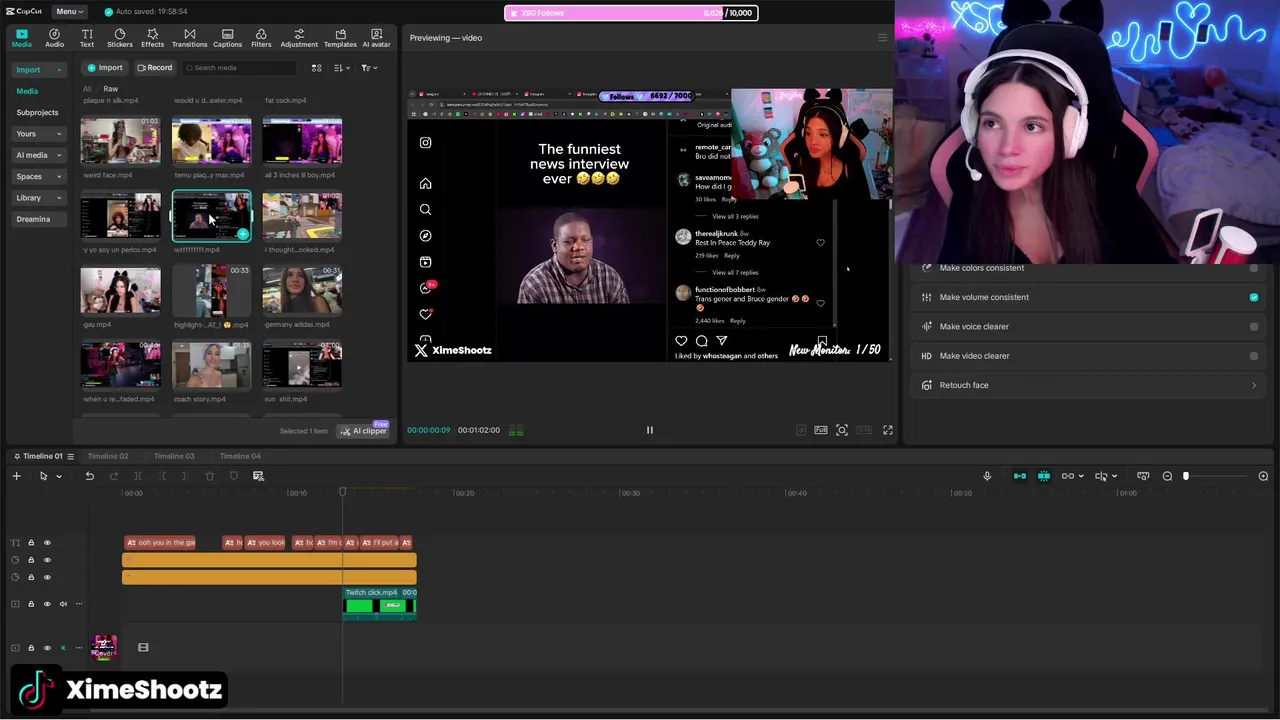Open Subprojects in sidebar

(x=37, y=113)
